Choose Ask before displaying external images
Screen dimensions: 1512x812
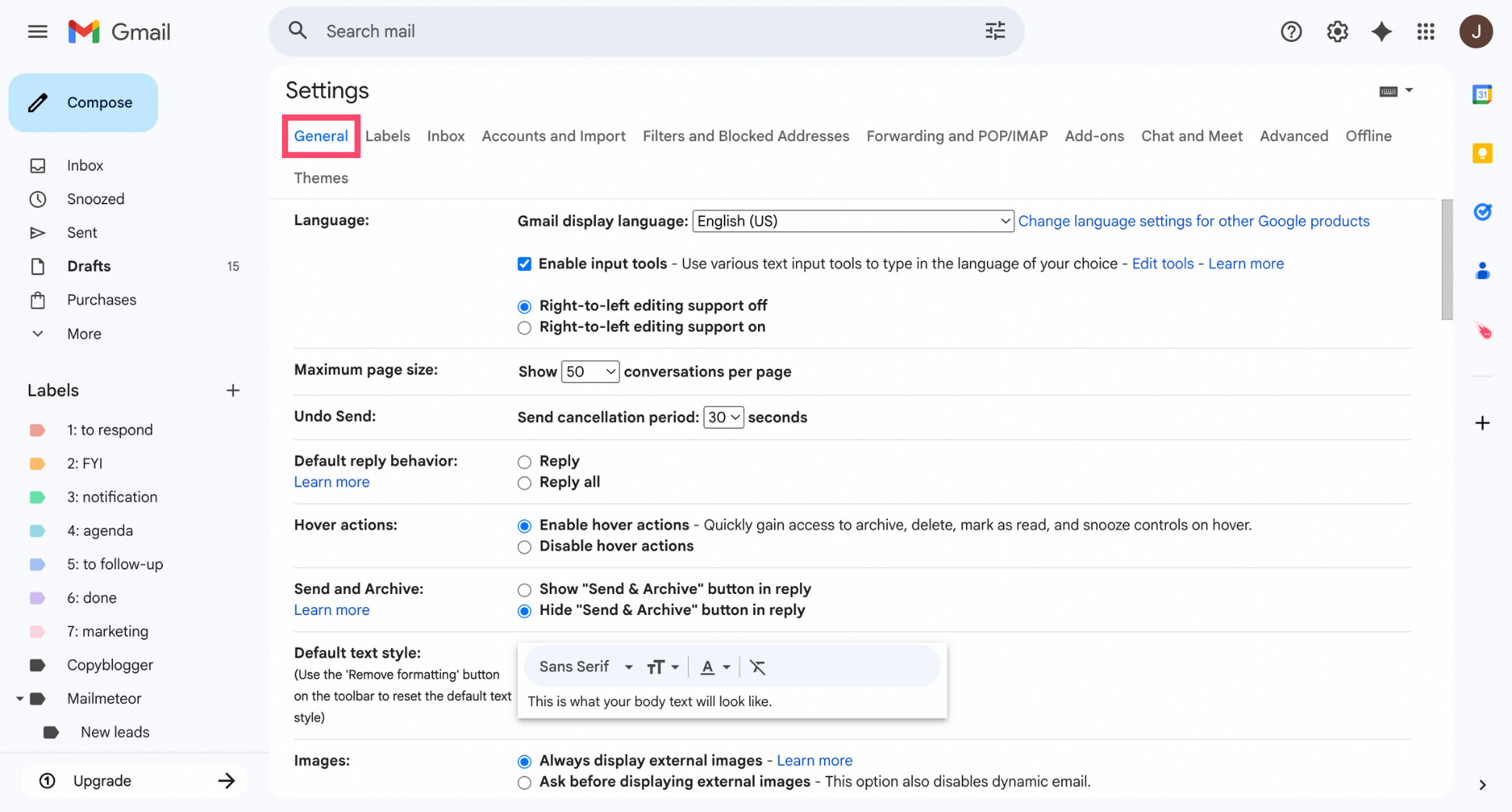(x=524, y=782)
